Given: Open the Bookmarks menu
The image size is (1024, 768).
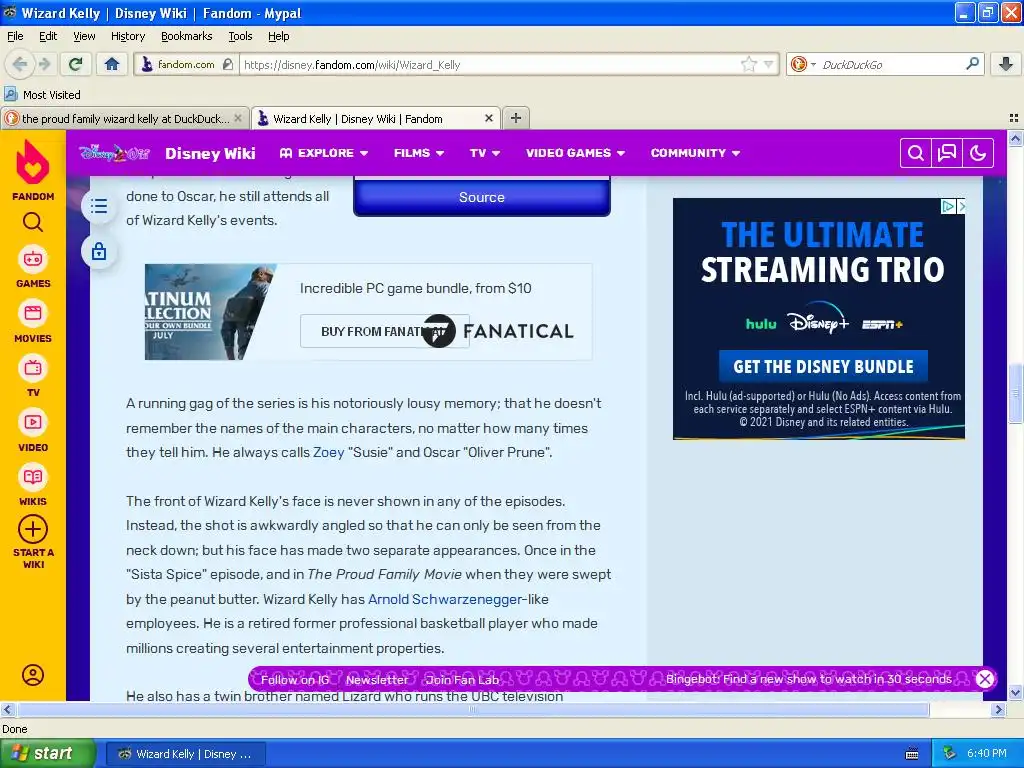Looking at the screenshot, I should (x=186, y=36).
